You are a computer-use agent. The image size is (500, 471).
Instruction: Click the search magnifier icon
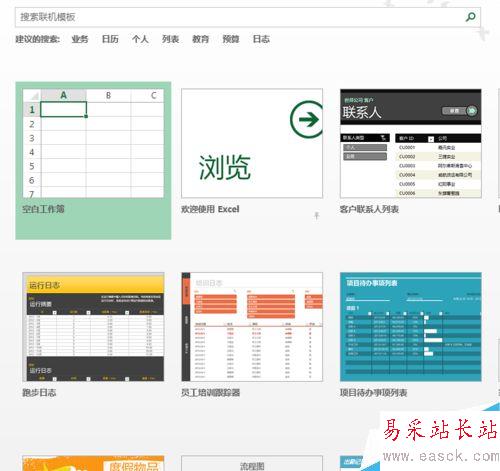(471, 17)
